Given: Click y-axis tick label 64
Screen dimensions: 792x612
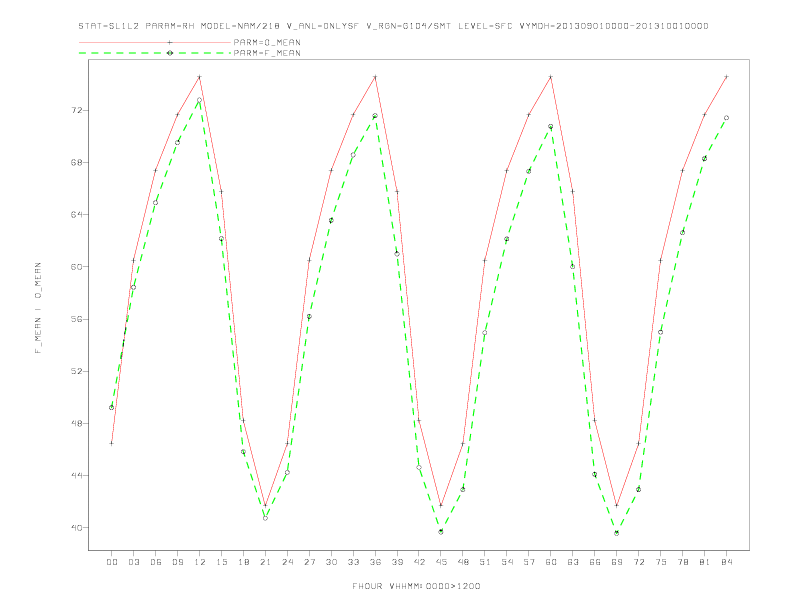Looking at the screenshot, I should [x=77, y=214].
